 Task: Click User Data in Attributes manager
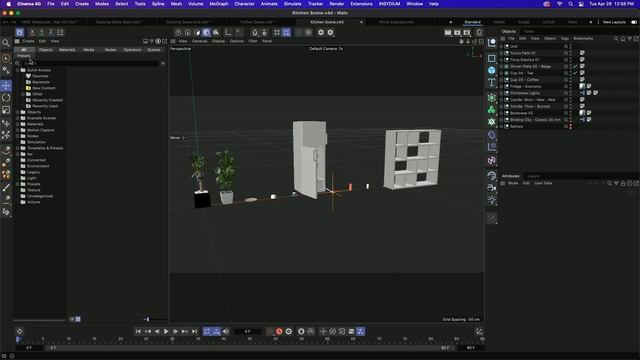point(543,183)
